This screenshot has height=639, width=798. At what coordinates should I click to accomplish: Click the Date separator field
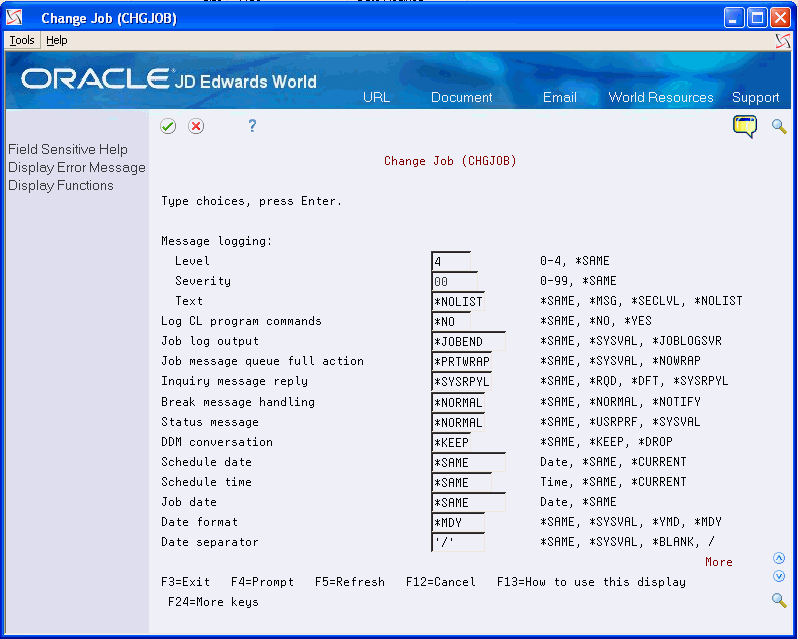click(x=458, y=542)
